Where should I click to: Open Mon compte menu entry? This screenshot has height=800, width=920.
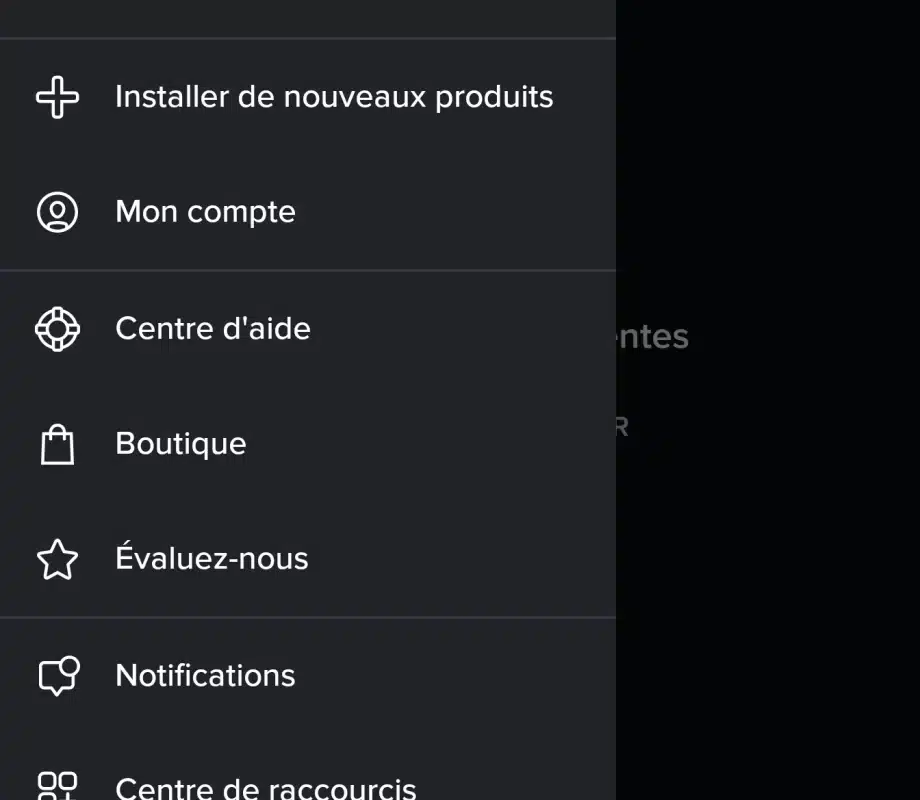click(x=205, y=212)
